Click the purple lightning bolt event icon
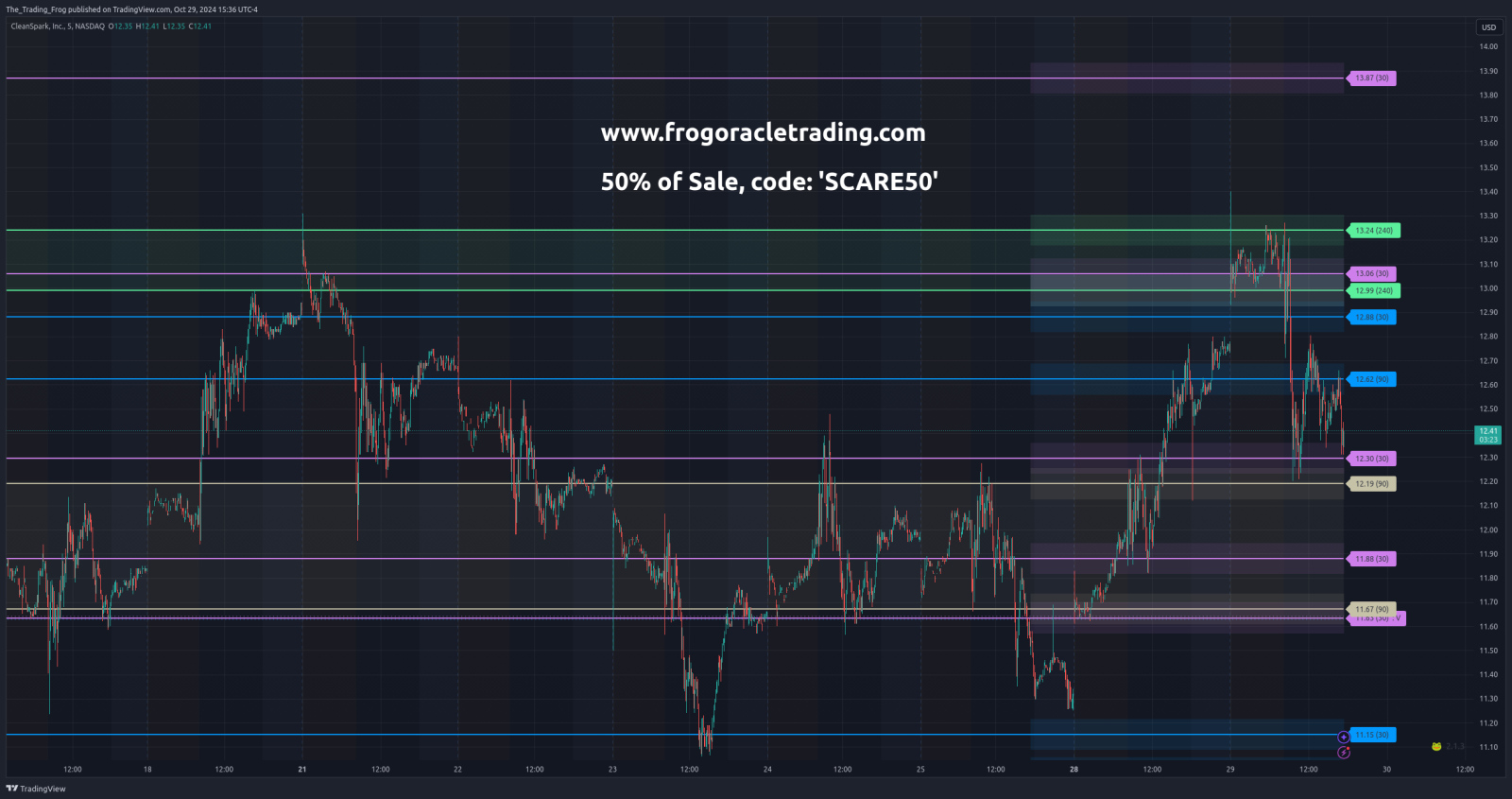Image resolution: width=1512 pixels, height=799 pixels. coord(1344,753)
